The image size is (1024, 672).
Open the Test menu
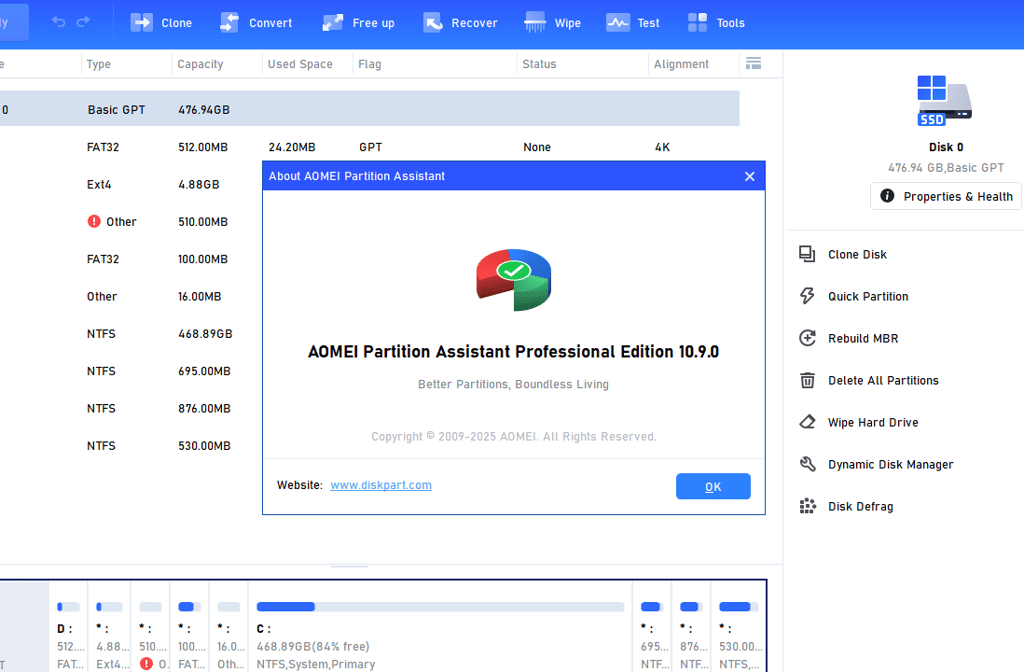click(x=633, y=23)
